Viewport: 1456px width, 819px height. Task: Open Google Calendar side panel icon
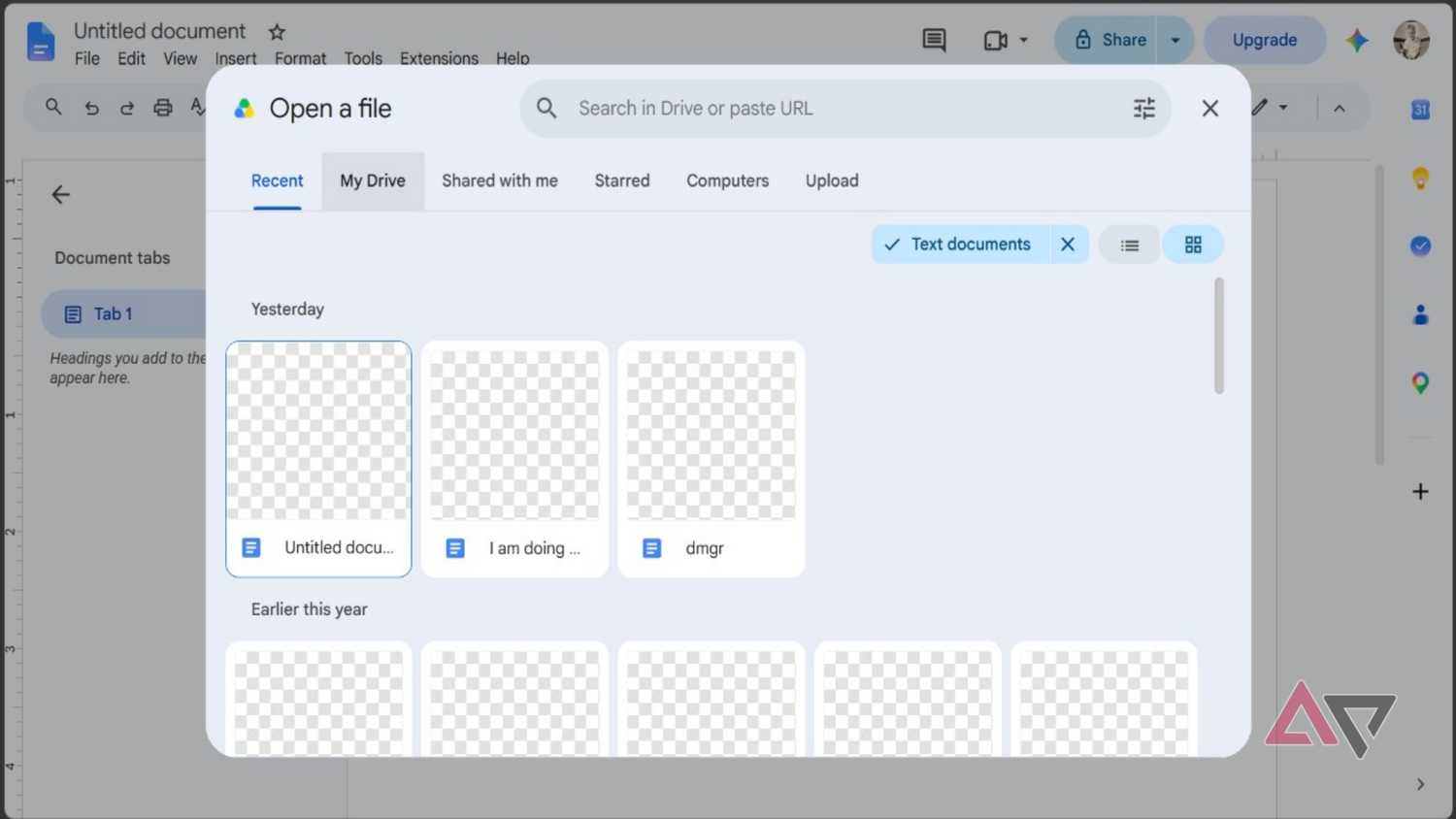point(1420,110)
